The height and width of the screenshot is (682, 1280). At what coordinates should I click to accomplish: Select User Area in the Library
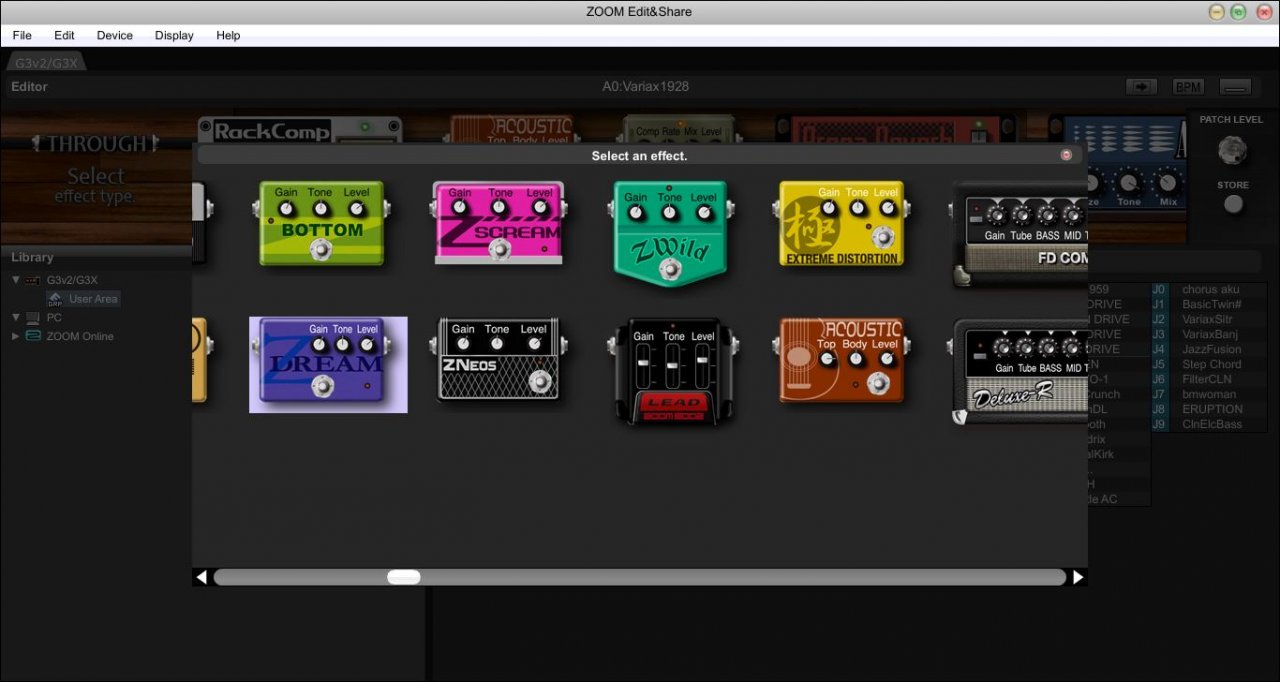(82, 299)
